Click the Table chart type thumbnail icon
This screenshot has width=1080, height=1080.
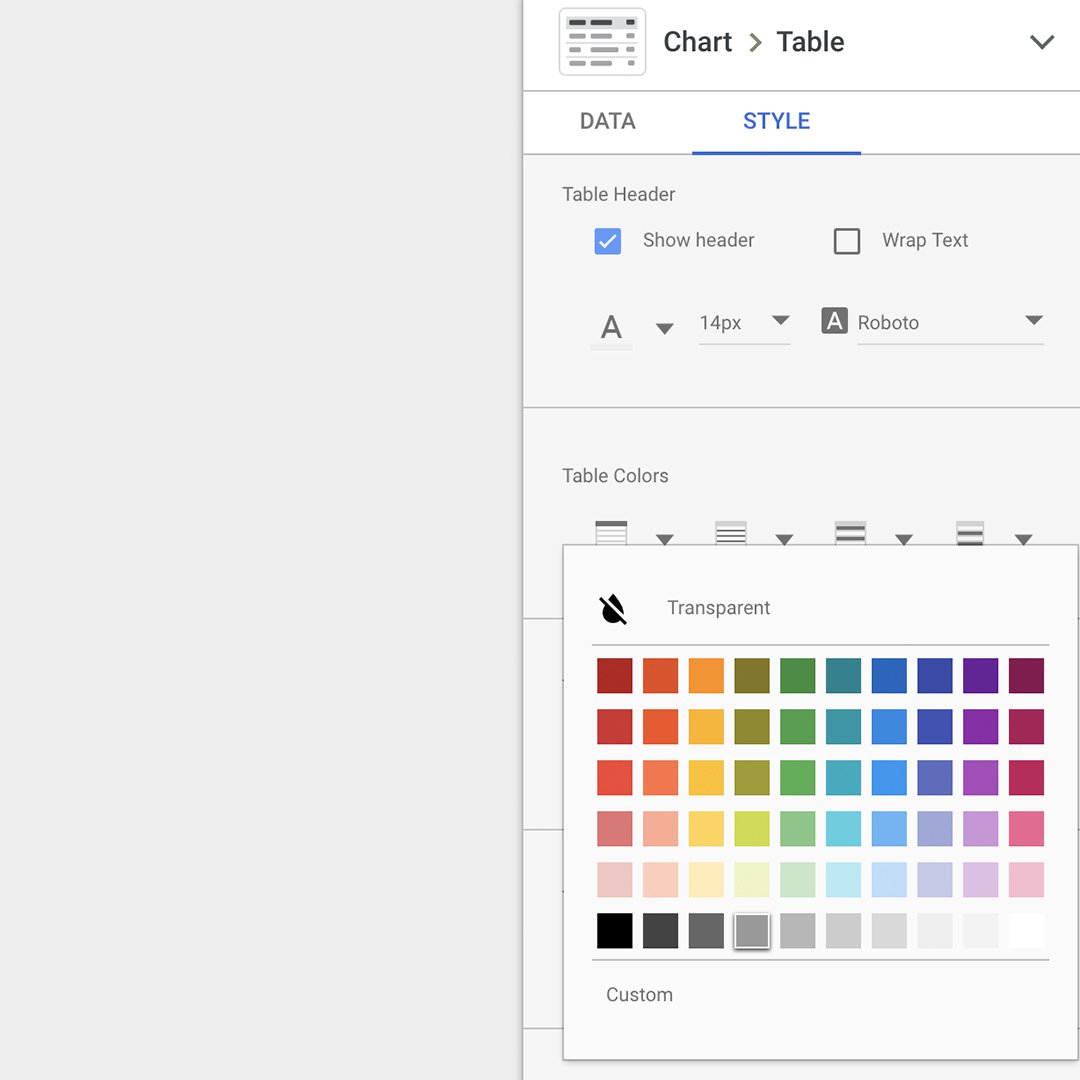[602, 42]
